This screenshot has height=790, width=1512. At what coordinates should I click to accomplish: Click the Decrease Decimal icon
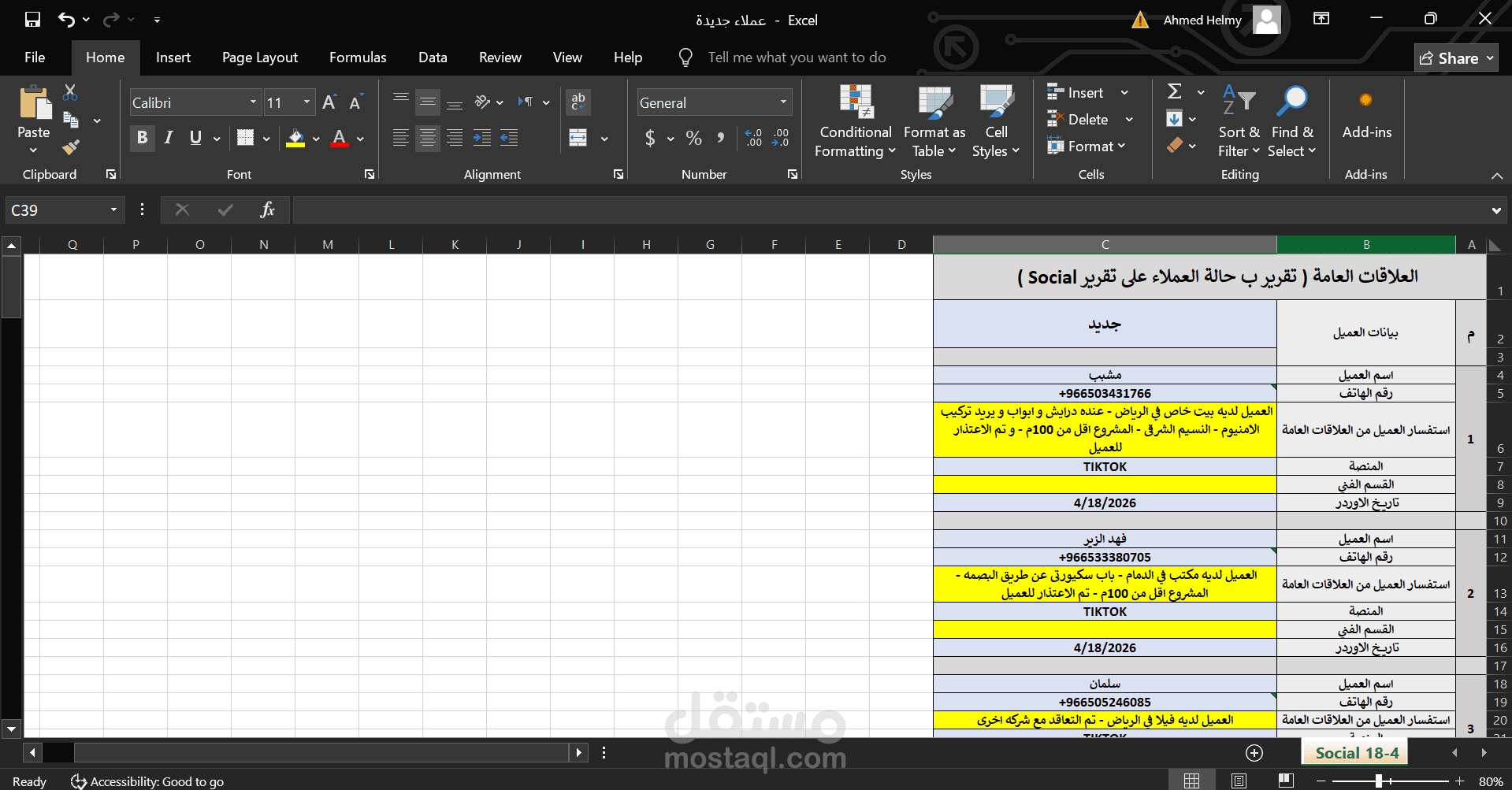point(781,139)
